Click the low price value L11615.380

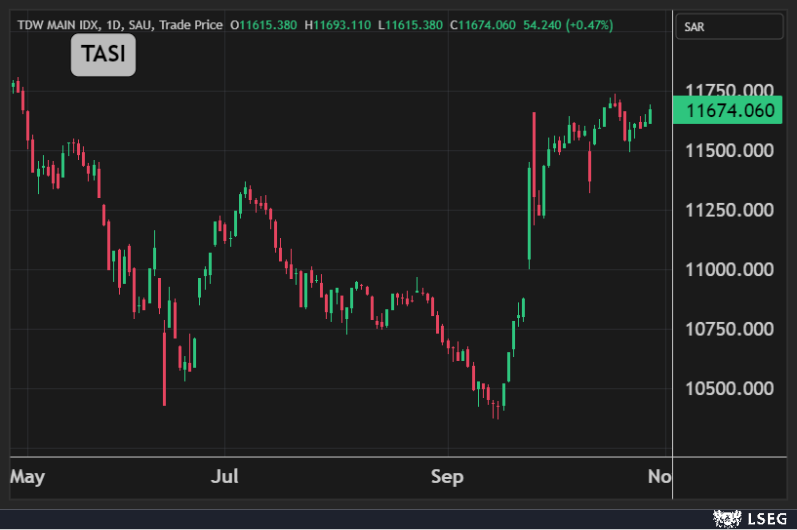(414, 24)
